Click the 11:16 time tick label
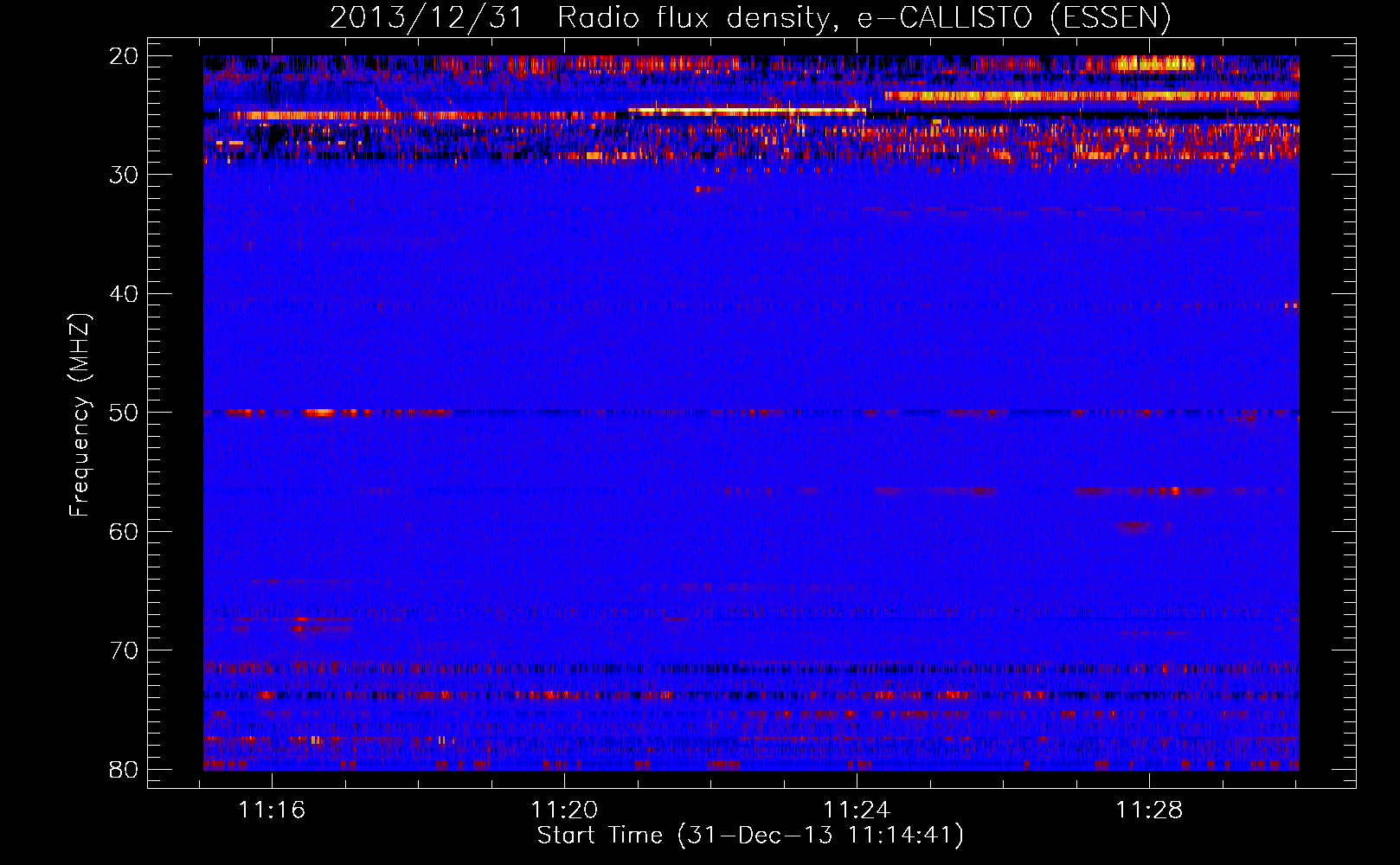1400x865 pixels. pos(272,811)
